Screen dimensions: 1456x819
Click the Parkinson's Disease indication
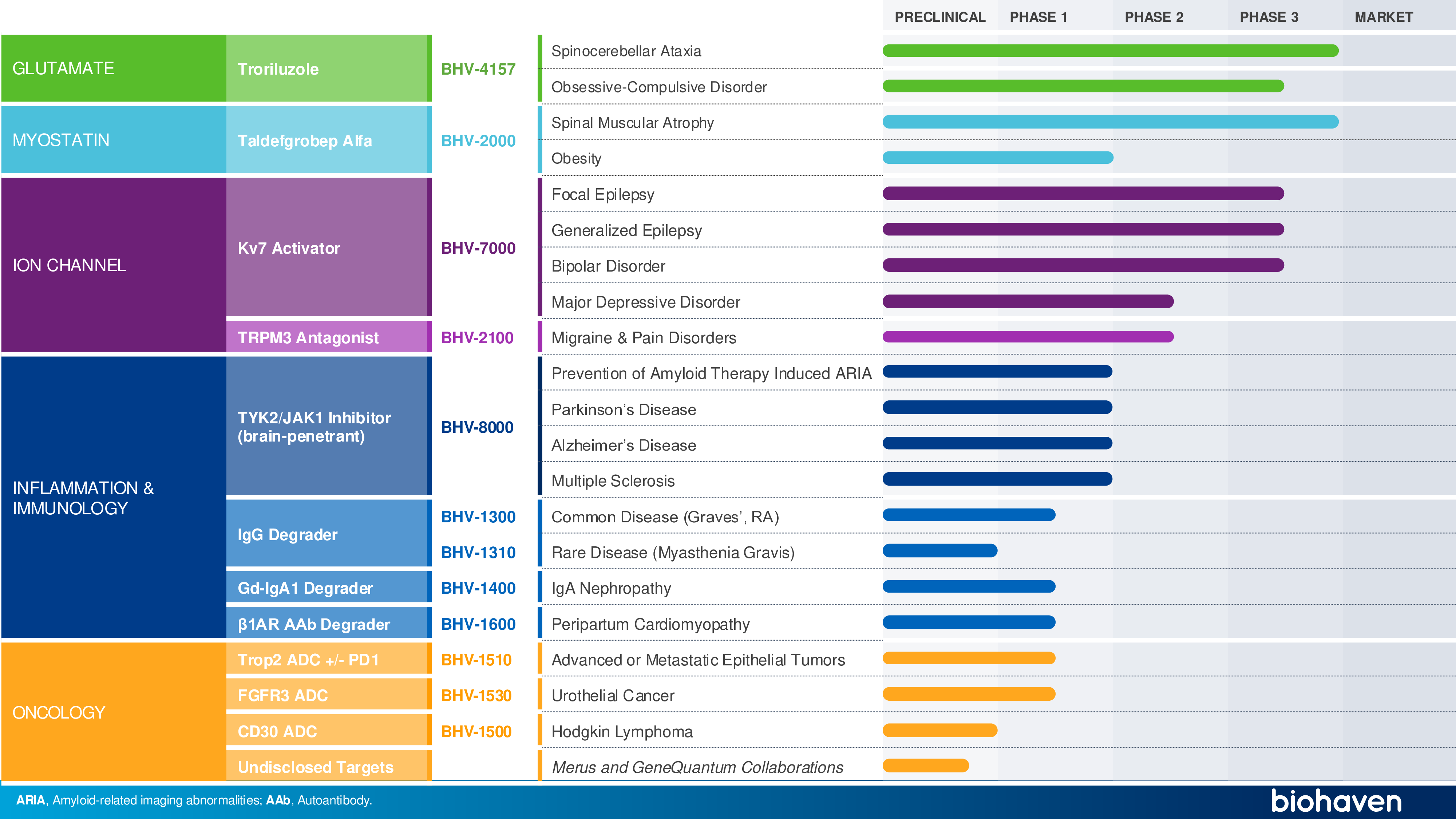pos(624,409)
